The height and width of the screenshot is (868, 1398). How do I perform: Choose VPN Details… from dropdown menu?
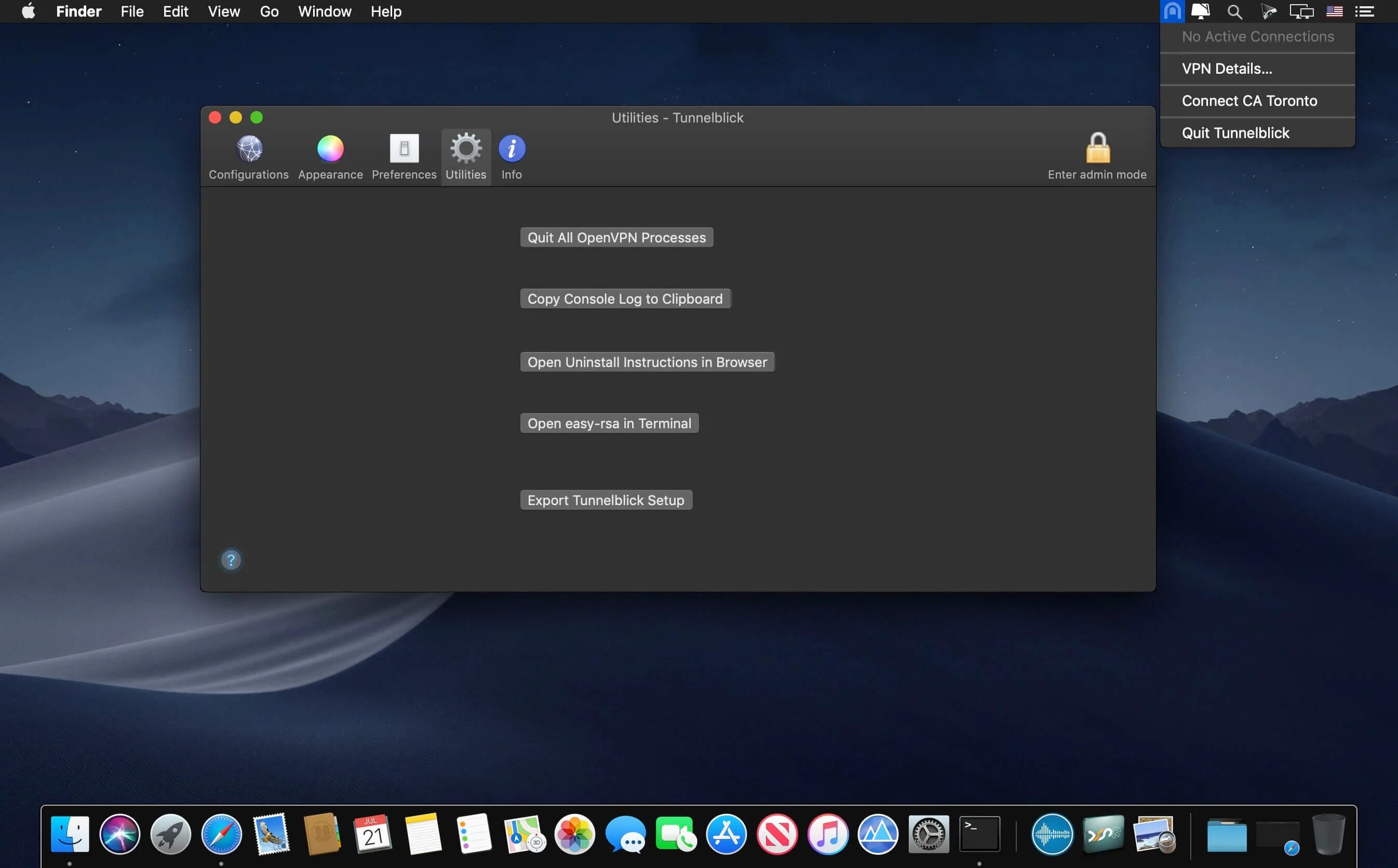pyautogui.click(x=1227, y=69)
